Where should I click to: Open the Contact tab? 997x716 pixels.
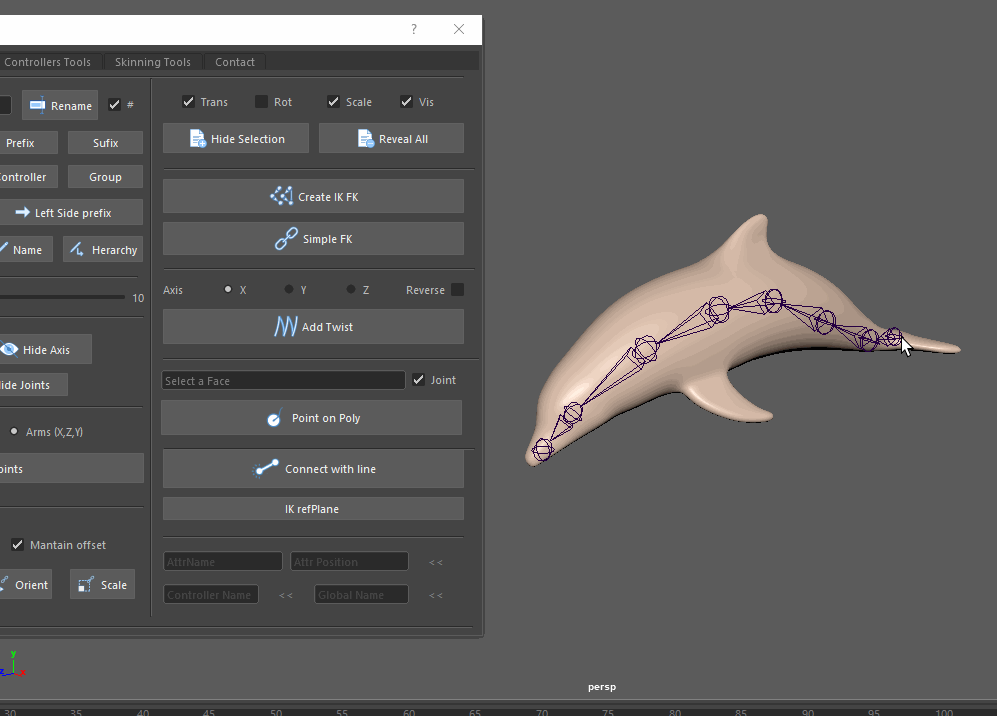coord(235,62)
